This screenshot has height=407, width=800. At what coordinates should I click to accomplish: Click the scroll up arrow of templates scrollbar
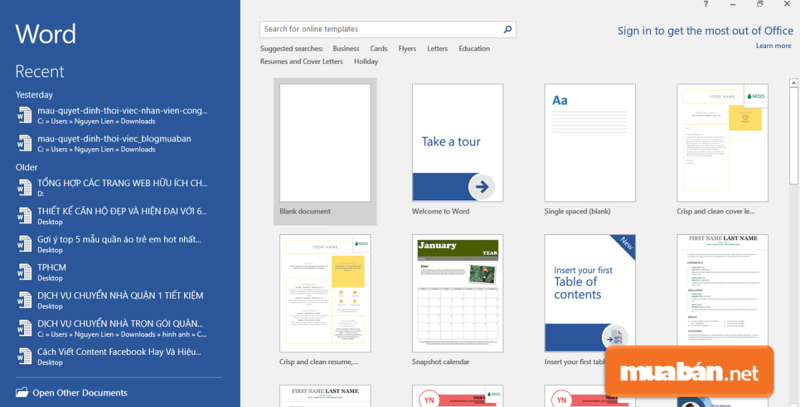click(793, 83)
